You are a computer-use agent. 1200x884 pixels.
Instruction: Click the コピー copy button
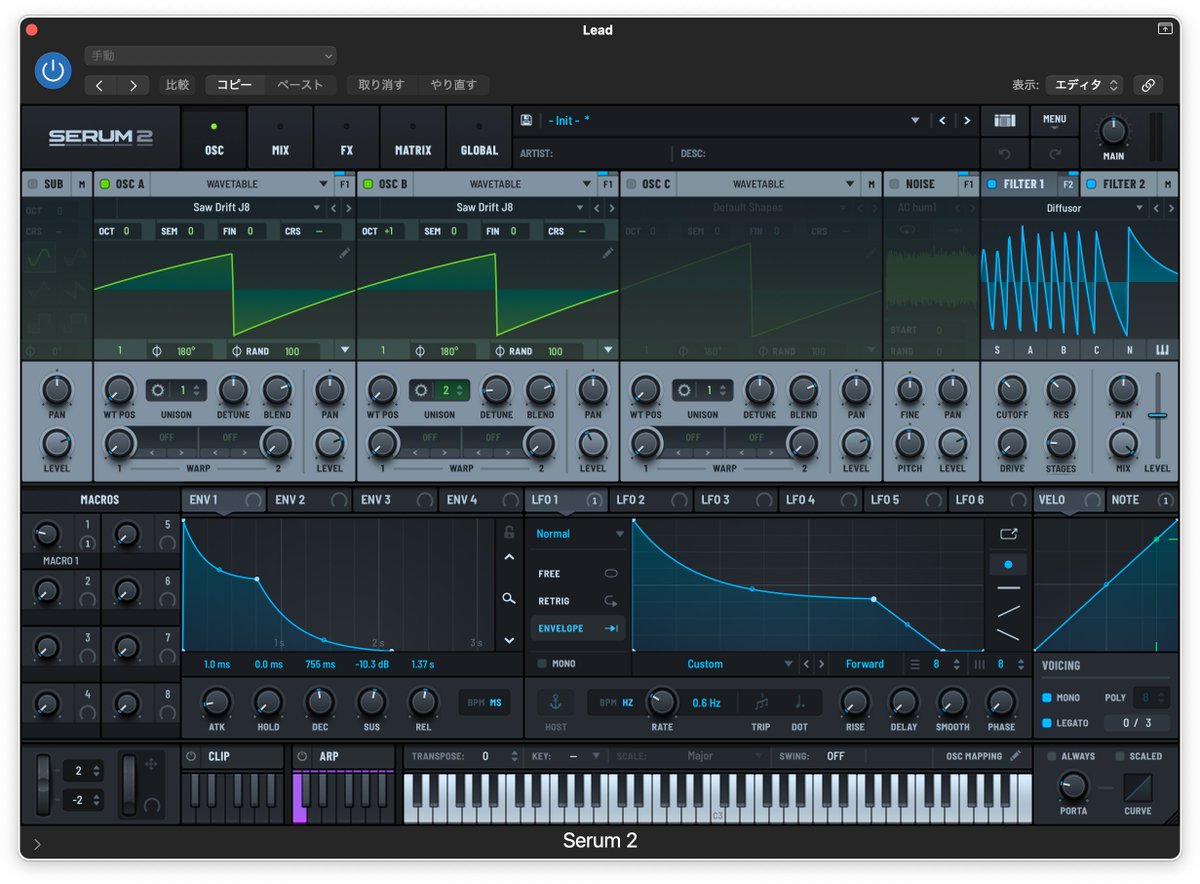click(235, 85)
